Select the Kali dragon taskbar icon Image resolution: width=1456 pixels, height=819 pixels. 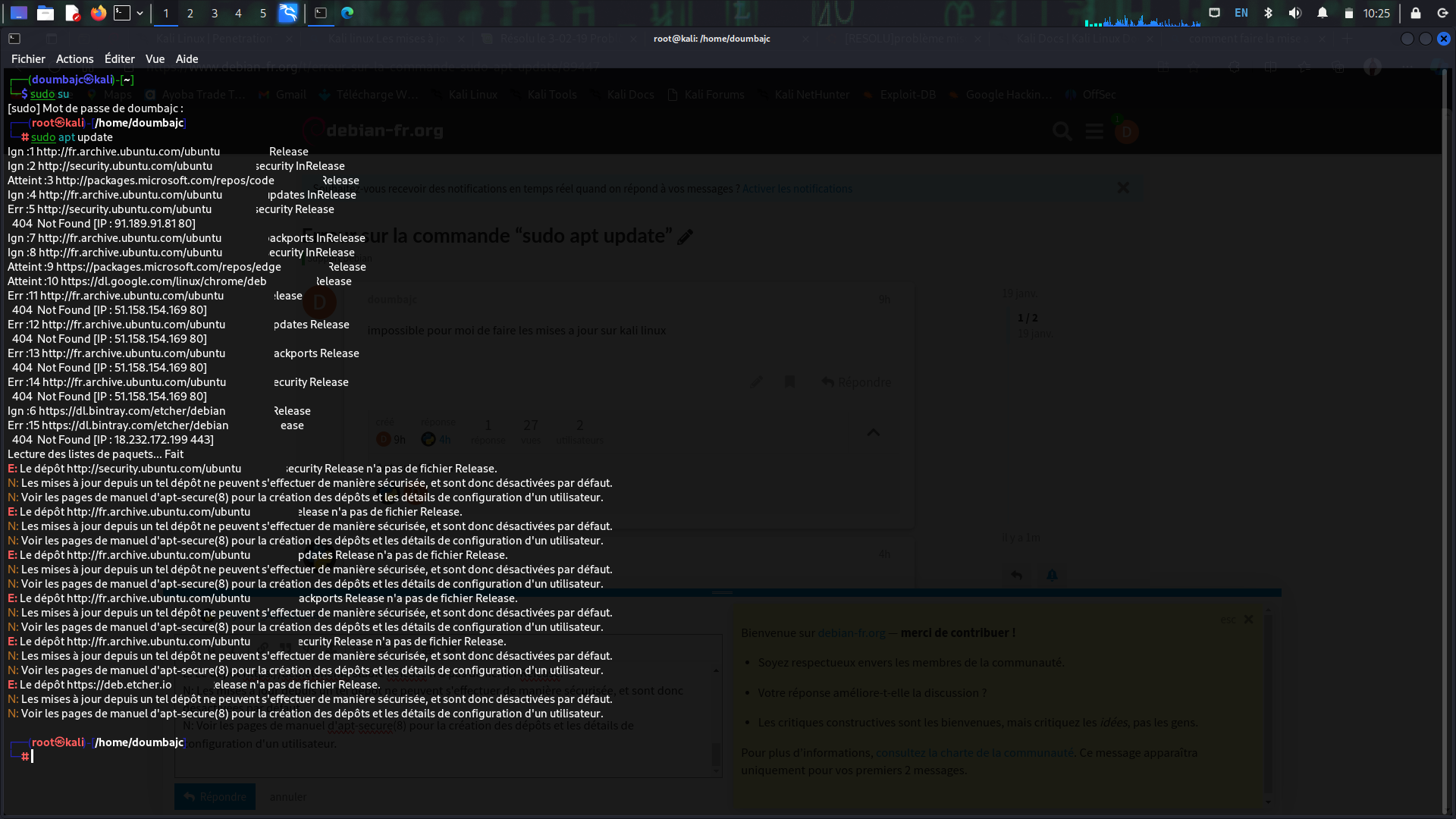[x=288, y=13]
